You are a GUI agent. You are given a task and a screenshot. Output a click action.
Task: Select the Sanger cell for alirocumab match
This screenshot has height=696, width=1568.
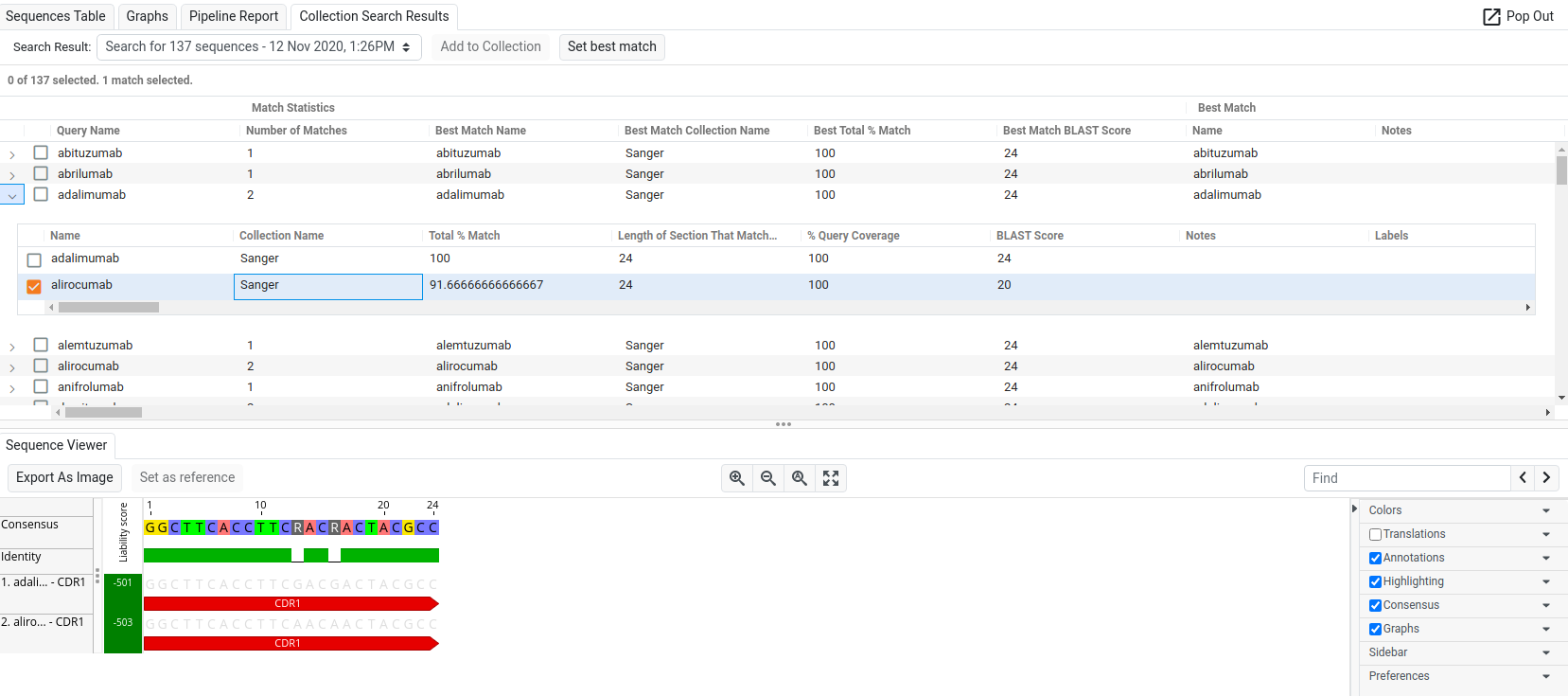point(328,286)
